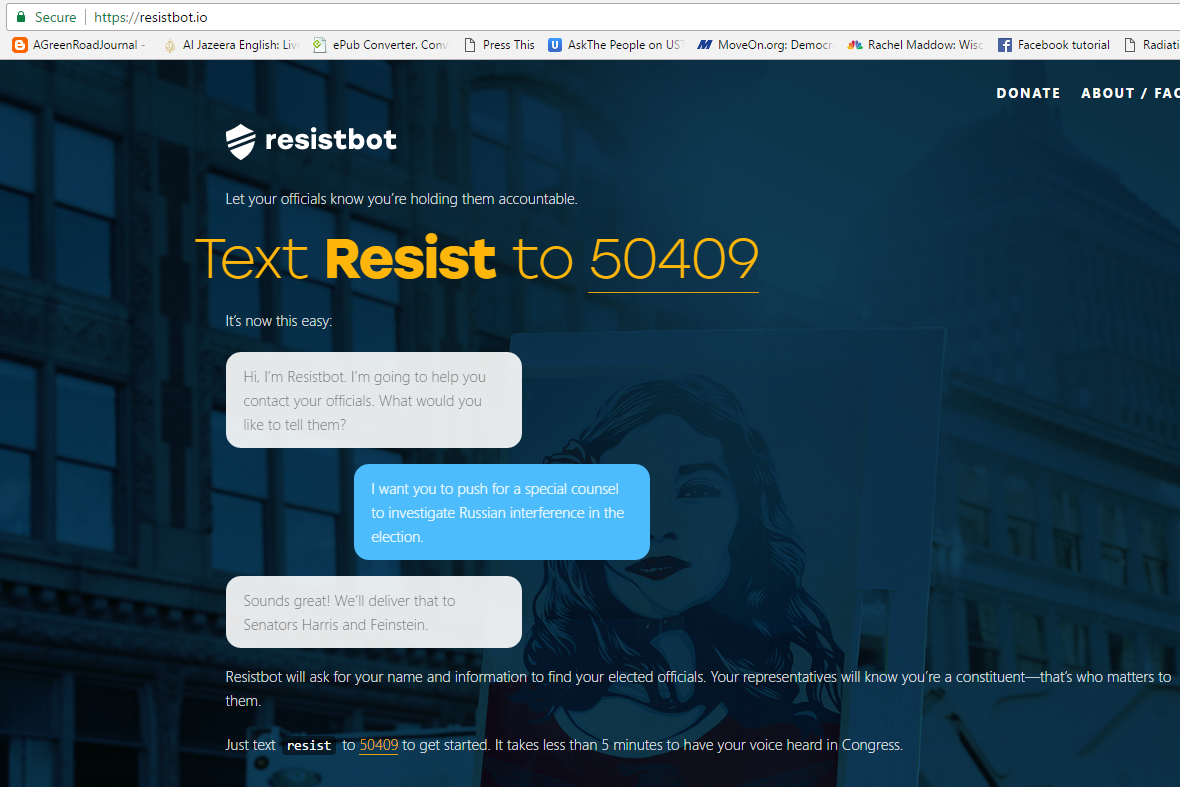This screenshot has width=1180, height=787.
Task: Click the Facebook tutorial bookmark icon
Action: 1005,45
